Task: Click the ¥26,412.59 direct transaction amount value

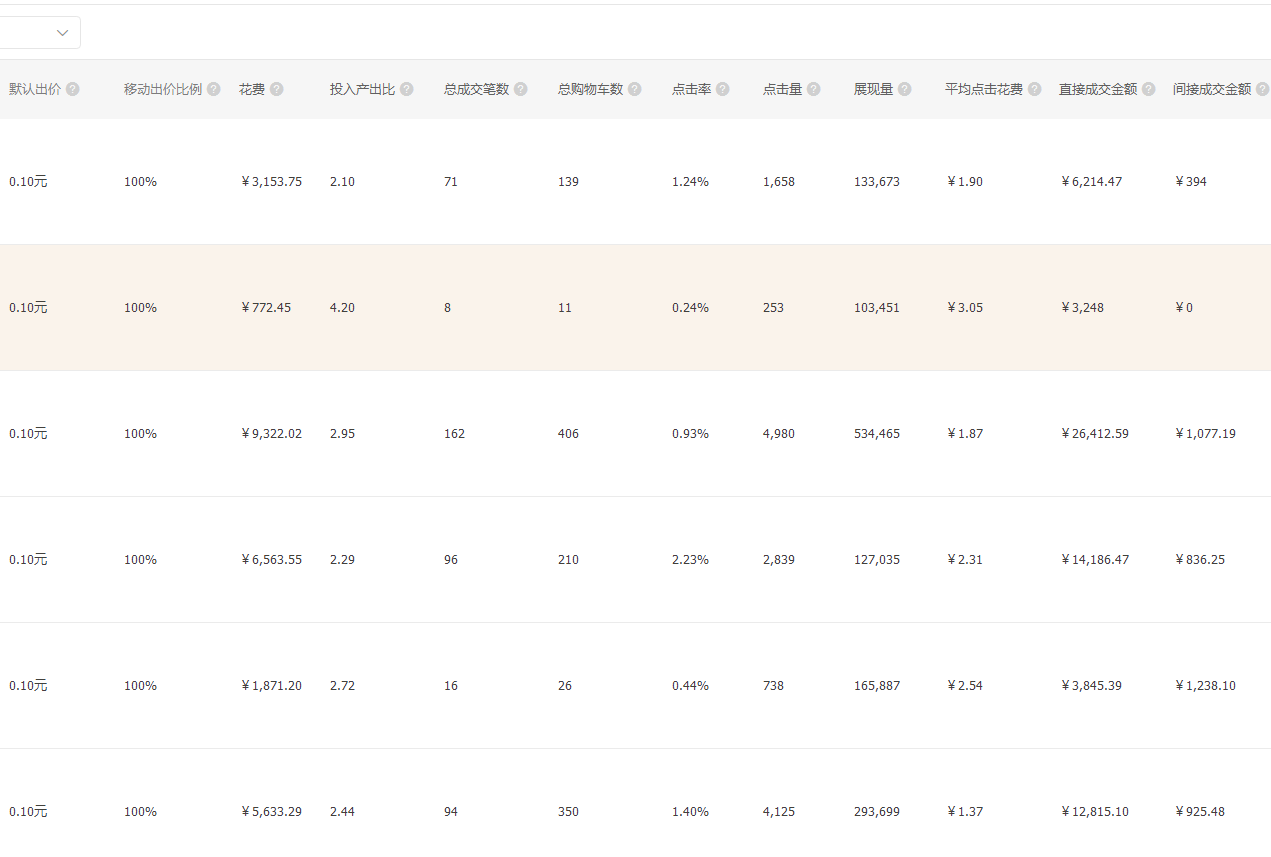Action: 1095,433
